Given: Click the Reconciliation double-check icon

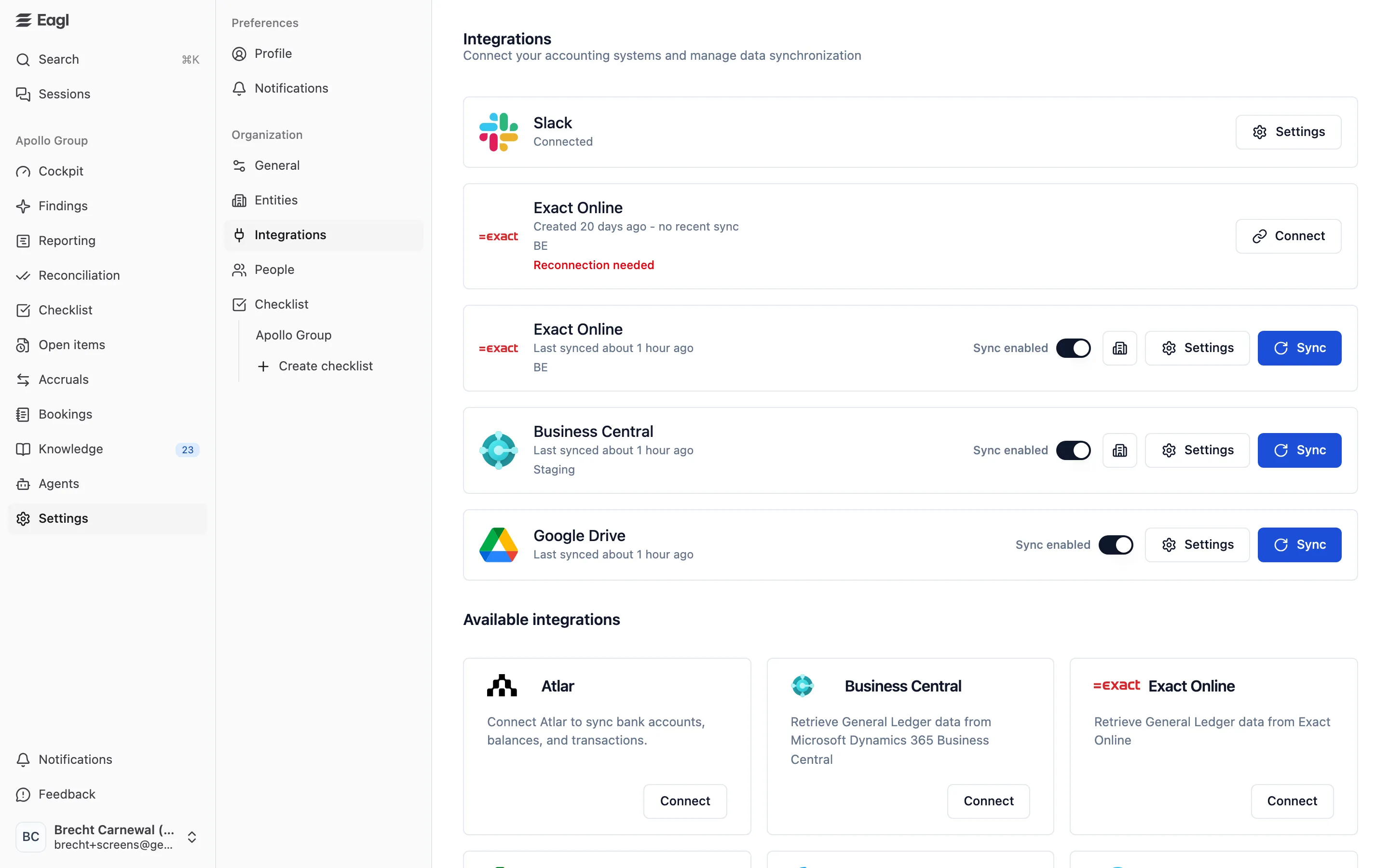Looking at the screenshot, I should (x=23, y=275).
